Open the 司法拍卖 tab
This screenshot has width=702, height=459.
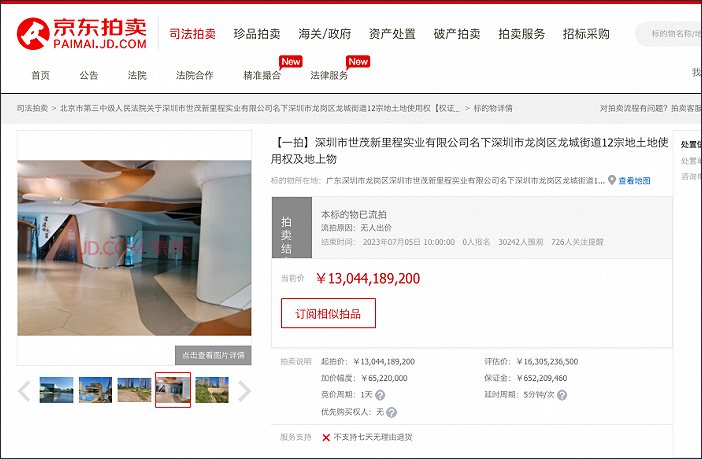(193, 34)
